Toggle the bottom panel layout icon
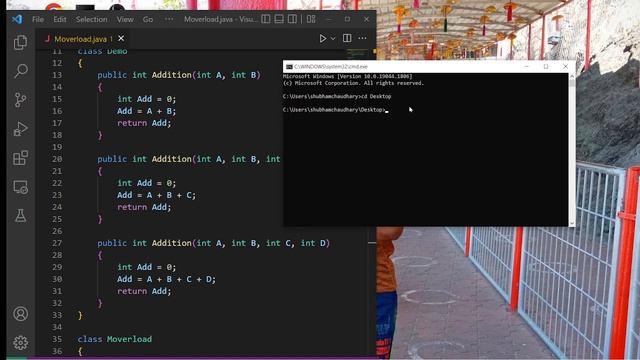640x360 pixels. 279,19
